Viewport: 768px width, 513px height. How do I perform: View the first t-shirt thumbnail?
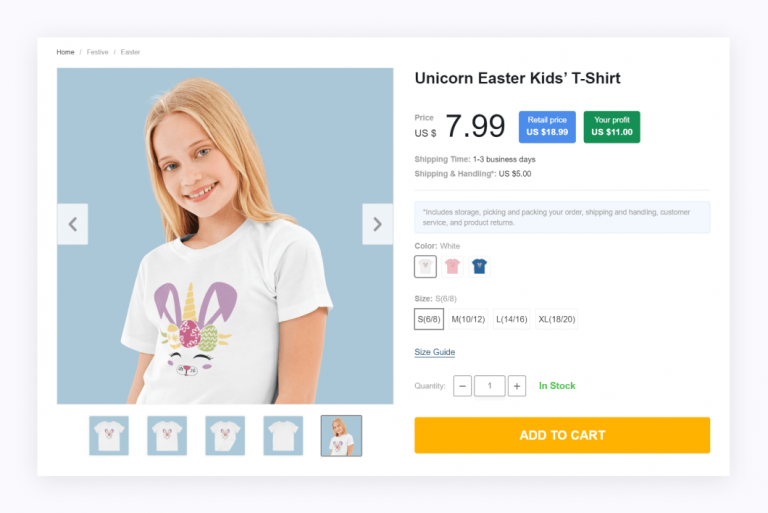pos(109,436)
